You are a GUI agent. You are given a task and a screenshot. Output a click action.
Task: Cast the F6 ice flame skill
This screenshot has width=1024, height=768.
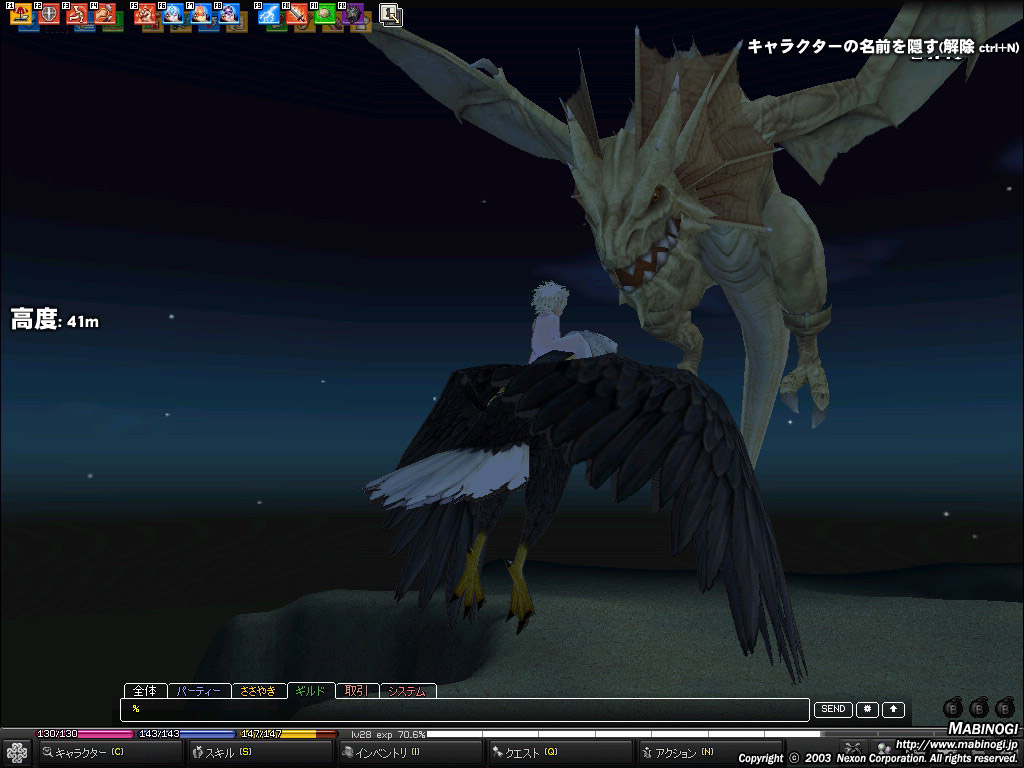point(173,14)
